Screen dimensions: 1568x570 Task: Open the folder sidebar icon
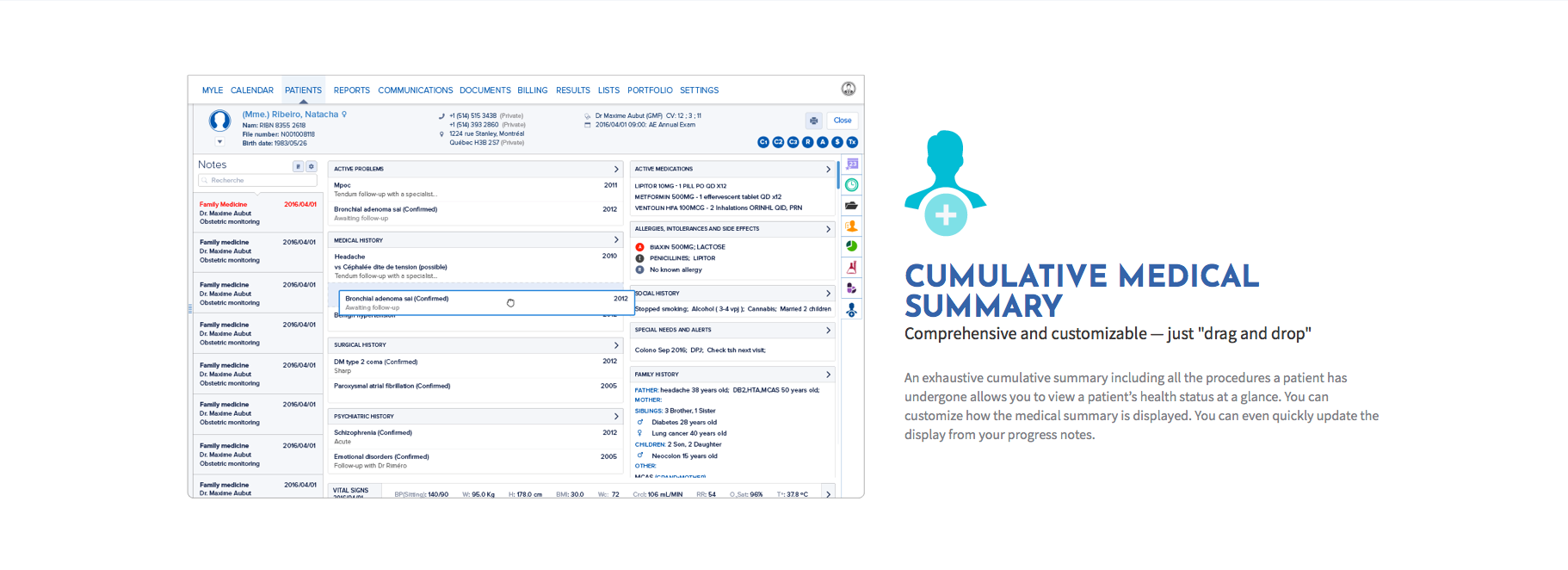point(852,206)
